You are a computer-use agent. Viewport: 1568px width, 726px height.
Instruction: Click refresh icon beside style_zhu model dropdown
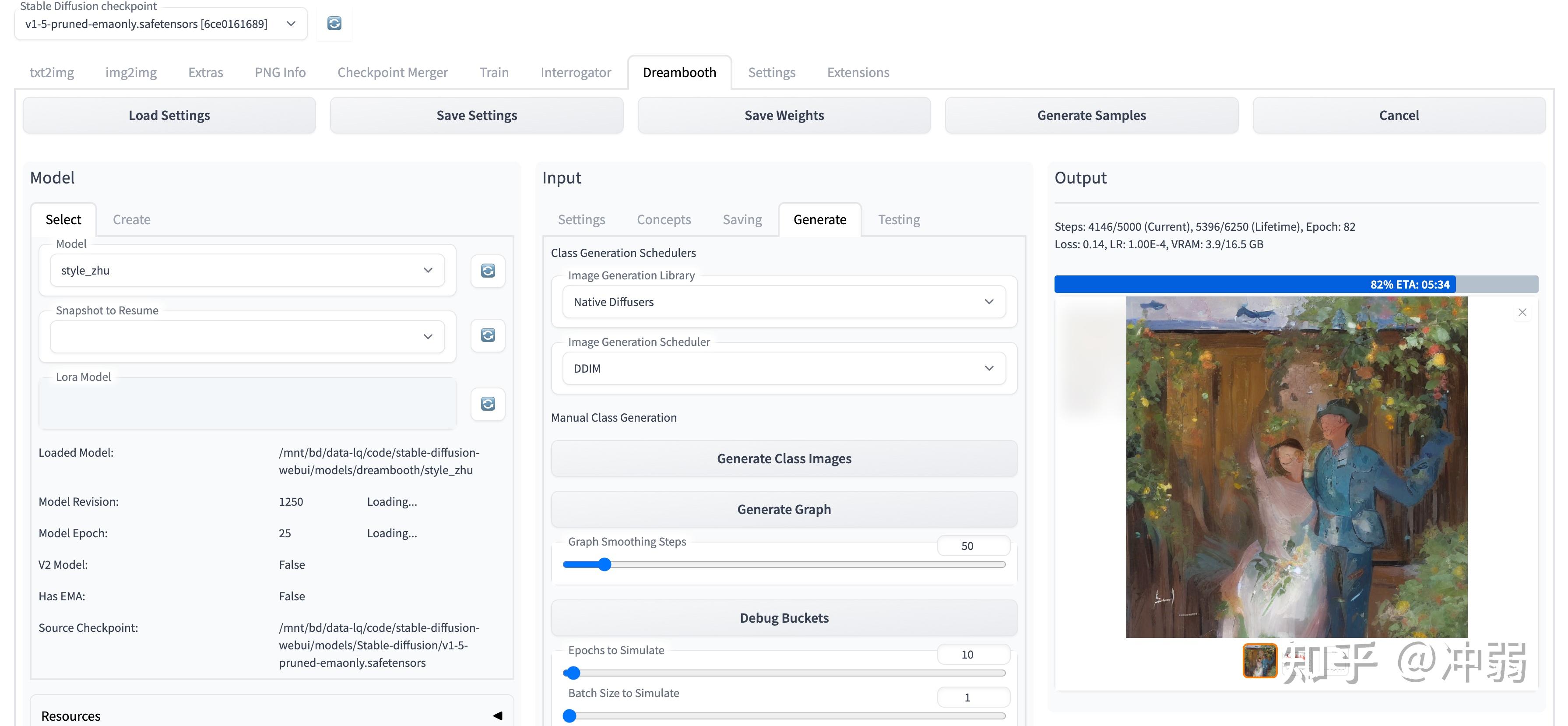click(488, 271)
